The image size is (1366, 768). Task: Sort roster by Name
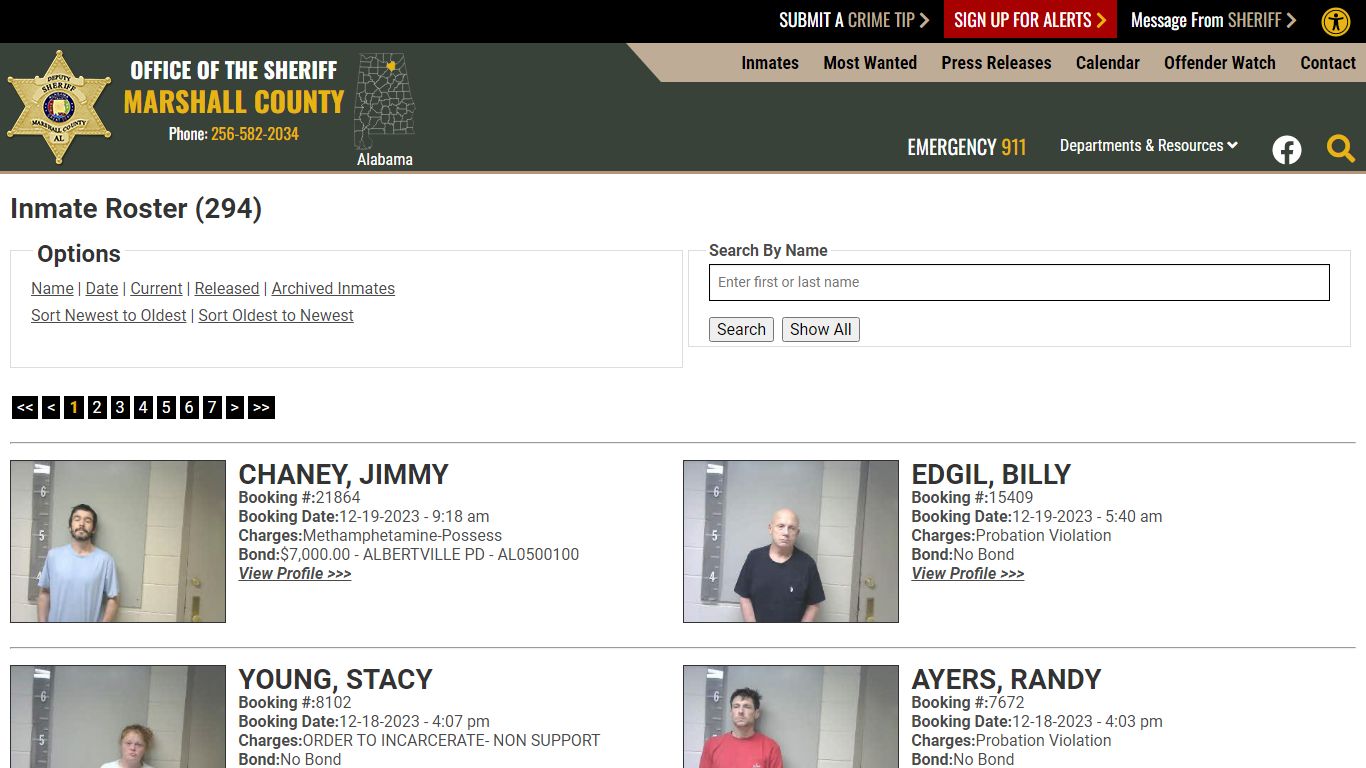[x=52, y=288]
